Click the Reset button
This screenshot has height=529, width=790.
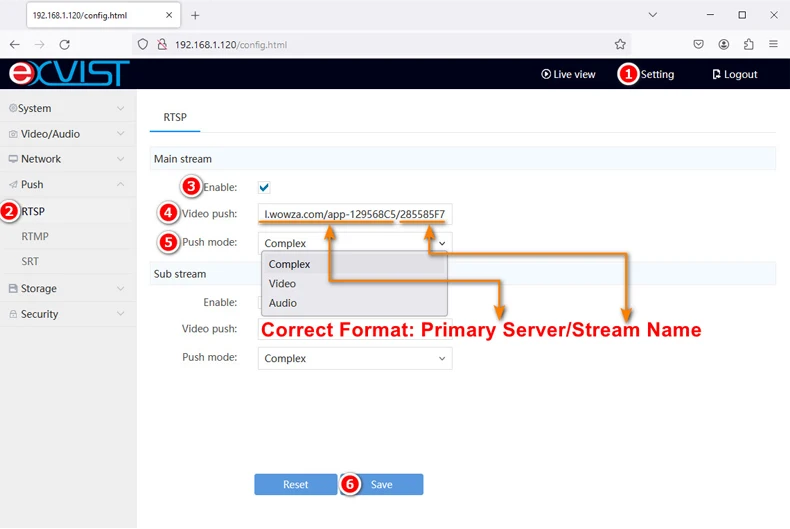click(x=295, y=485)
